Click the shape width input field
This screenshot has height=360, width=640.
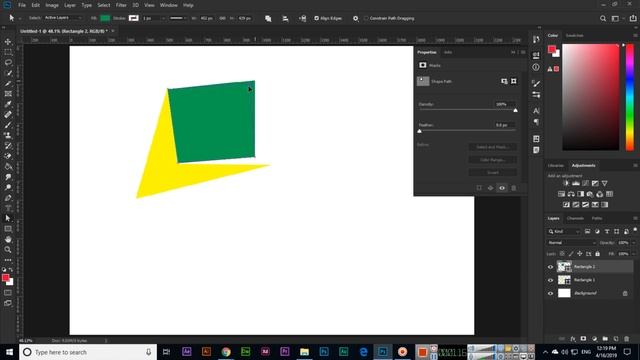[206, 18]
